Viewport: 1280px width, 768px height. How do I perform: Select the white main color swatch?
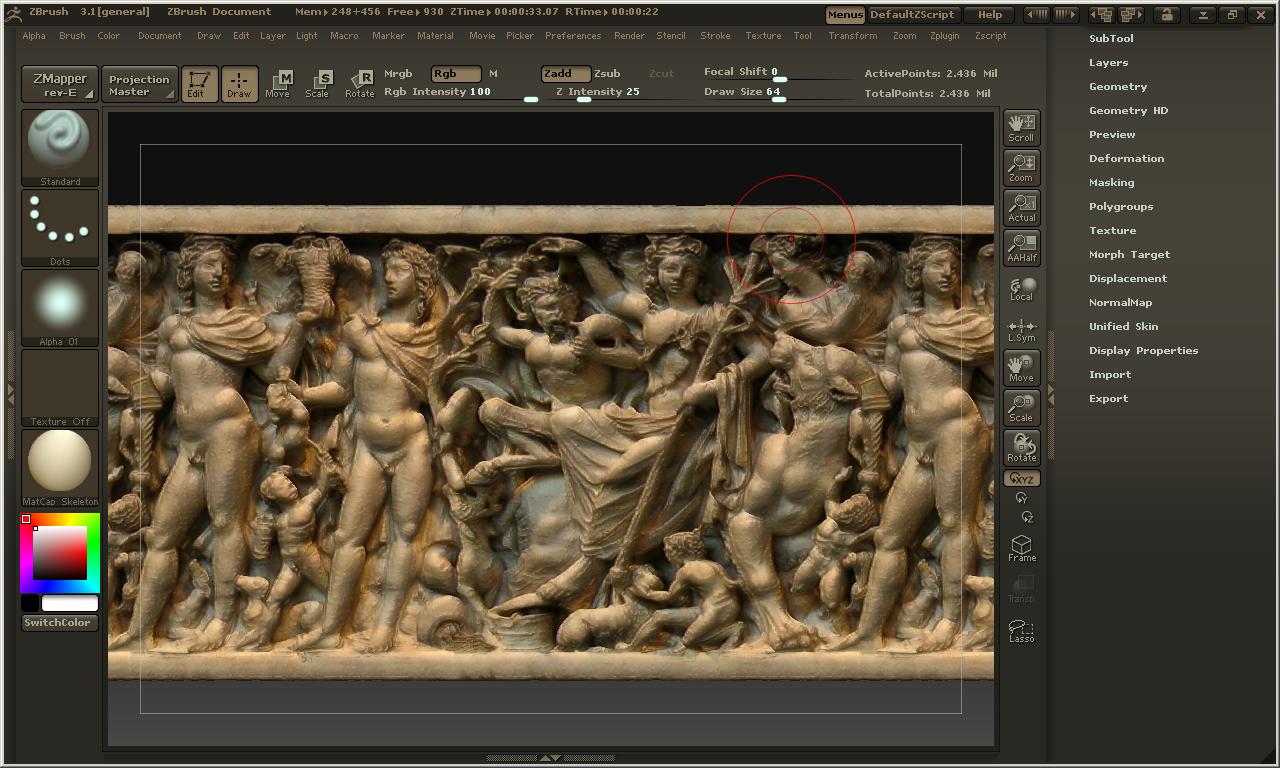click(x=70, y=603)
